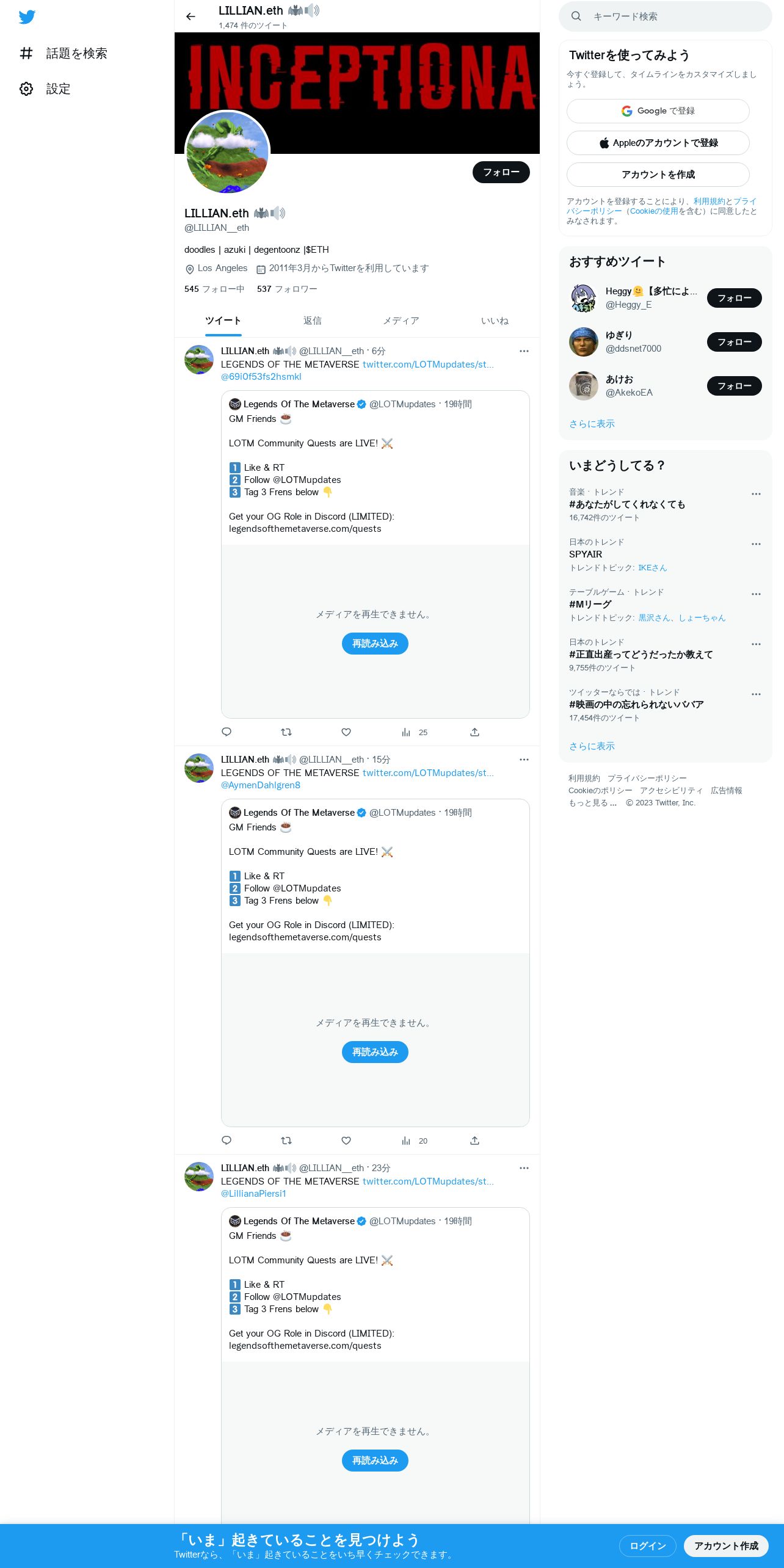
Task: Like the second tweet with heart icon
Action: point(346,1141)
